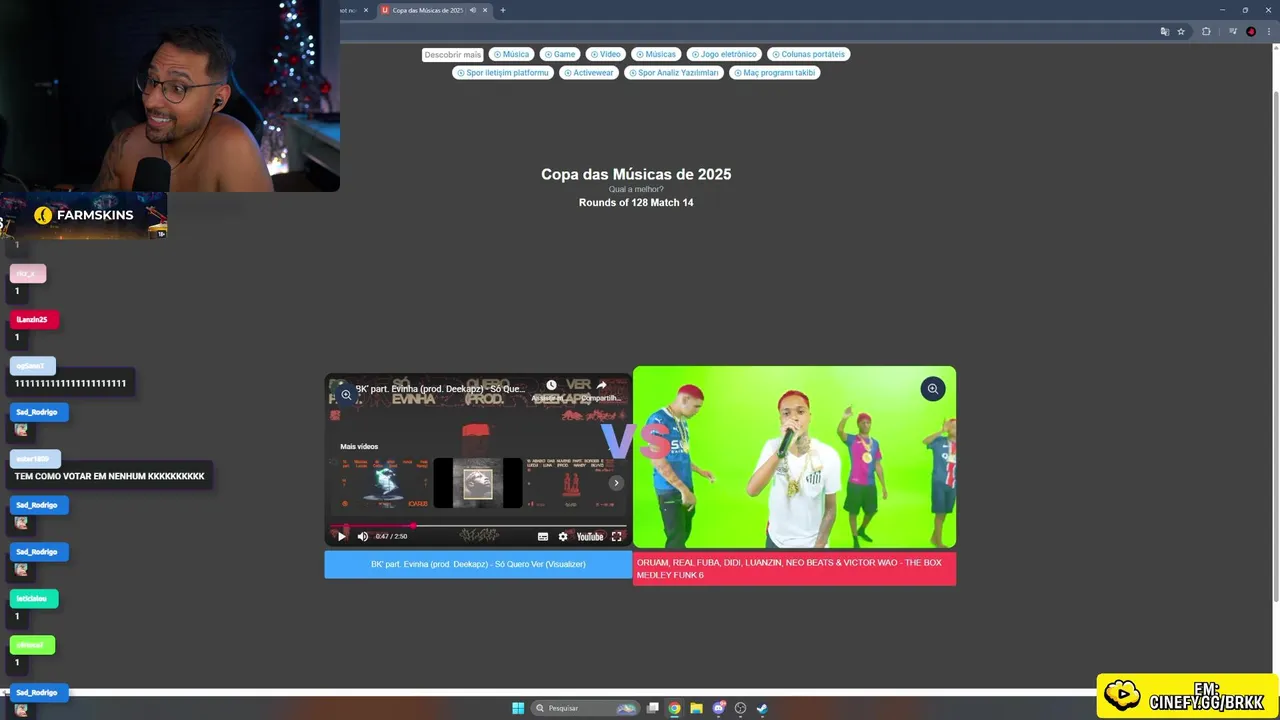Open the first suggested video thumbnail
Image resolution: width=1280 pixels, height=720 pixels.
click(385, 484)
